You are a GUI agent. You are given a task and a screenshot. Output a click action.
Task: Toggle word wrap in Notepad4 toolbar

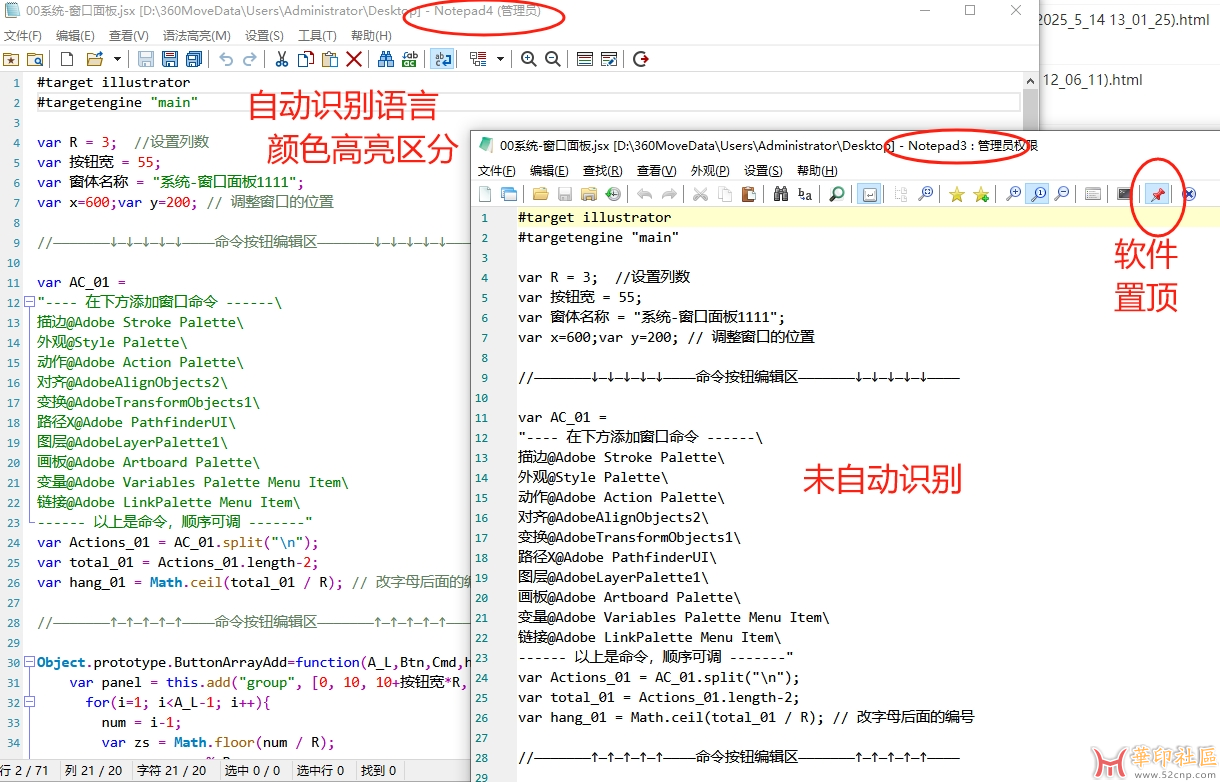pyautogui.click(x=443, y=59)
